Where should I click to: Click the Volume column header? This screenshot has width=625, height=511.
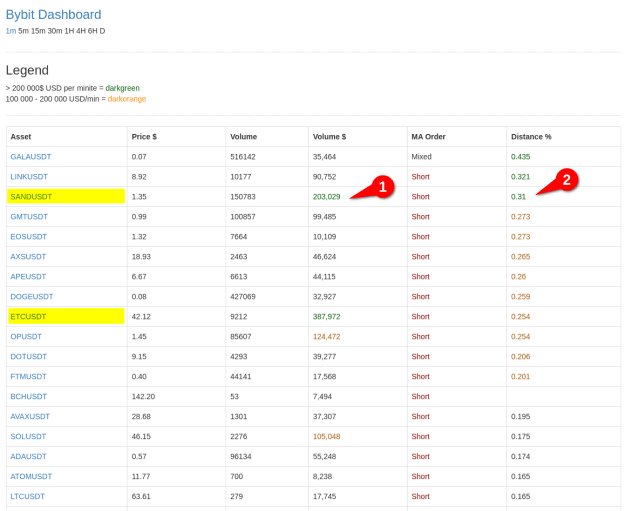coord(244,137)
